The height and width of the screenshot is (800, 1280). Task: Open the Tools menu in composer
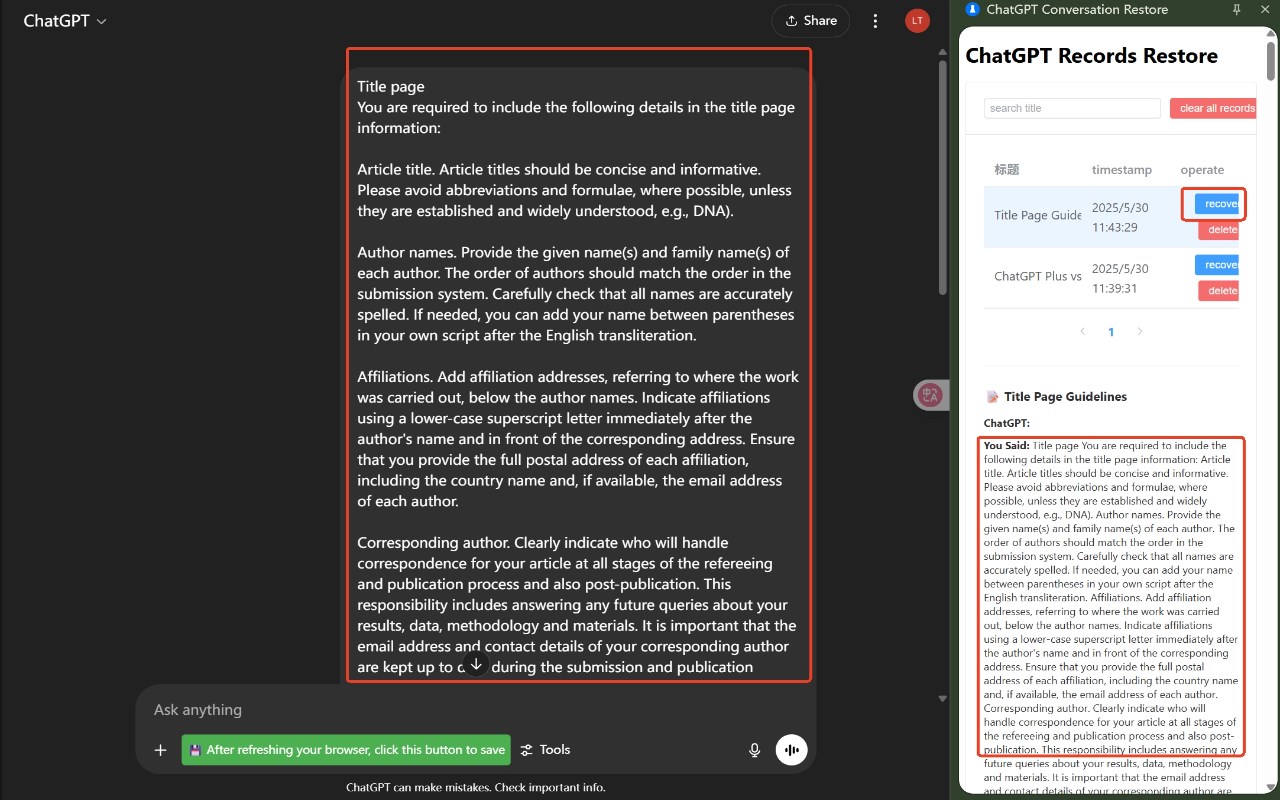click(x=545, y=750)
